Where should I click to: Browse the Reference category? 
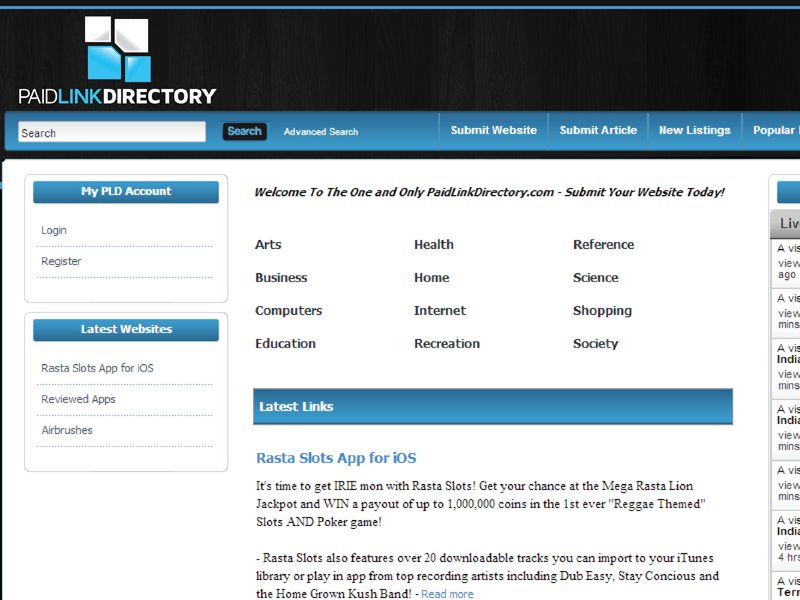coord(604,244)
